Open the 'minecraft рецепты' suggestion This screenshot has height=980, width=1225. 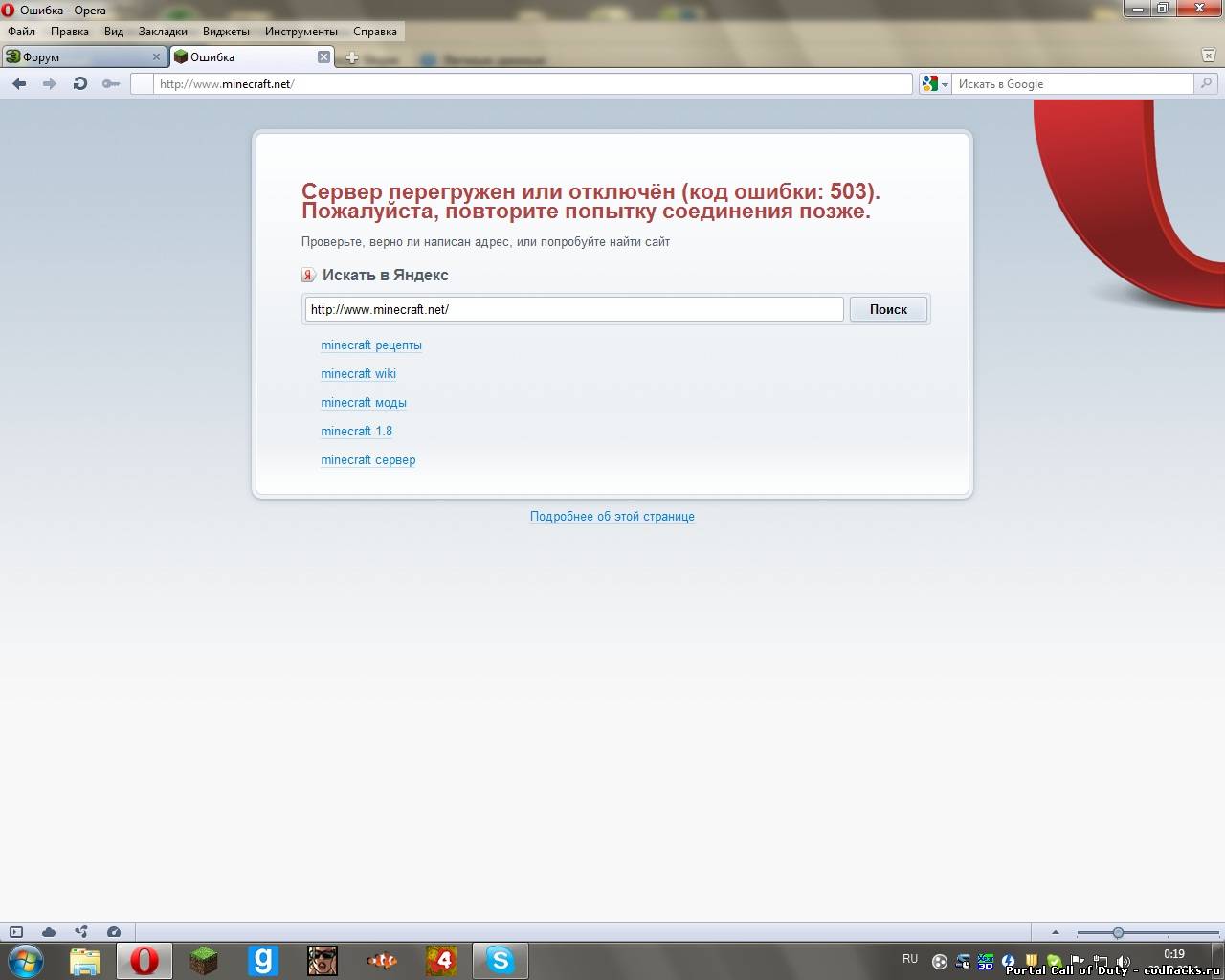[371, 345]
